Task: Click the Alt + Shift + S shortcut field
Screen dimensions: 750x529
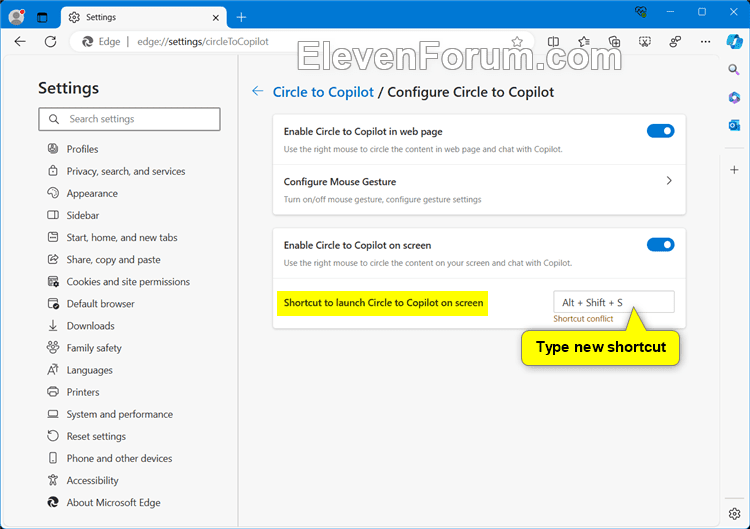Action: click(x=614, y=302)
